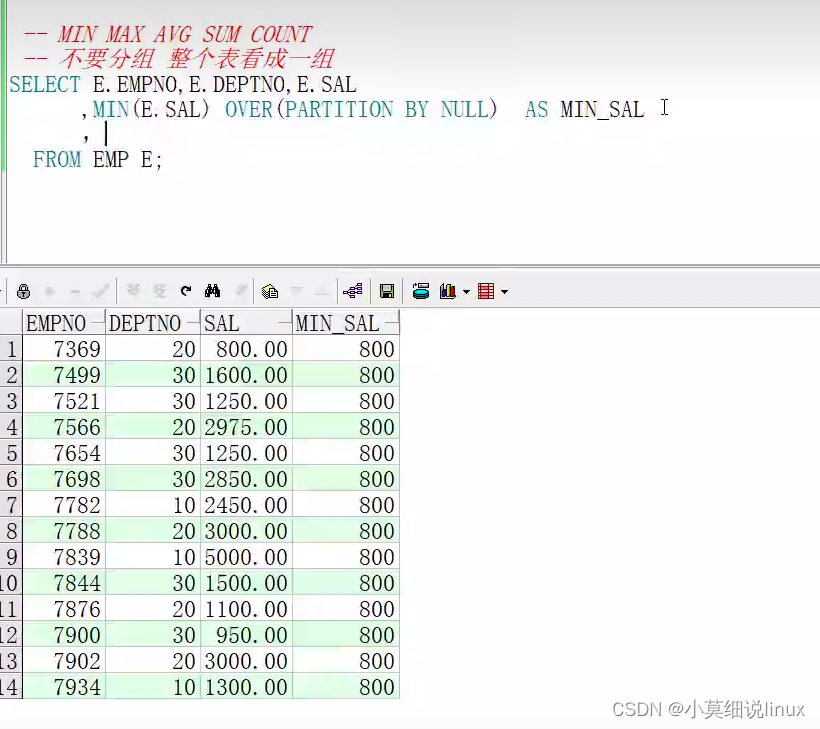This screenshot has height=729, width=820.
Task: Click the lock icon to edit data
Action: click(23, 291)
